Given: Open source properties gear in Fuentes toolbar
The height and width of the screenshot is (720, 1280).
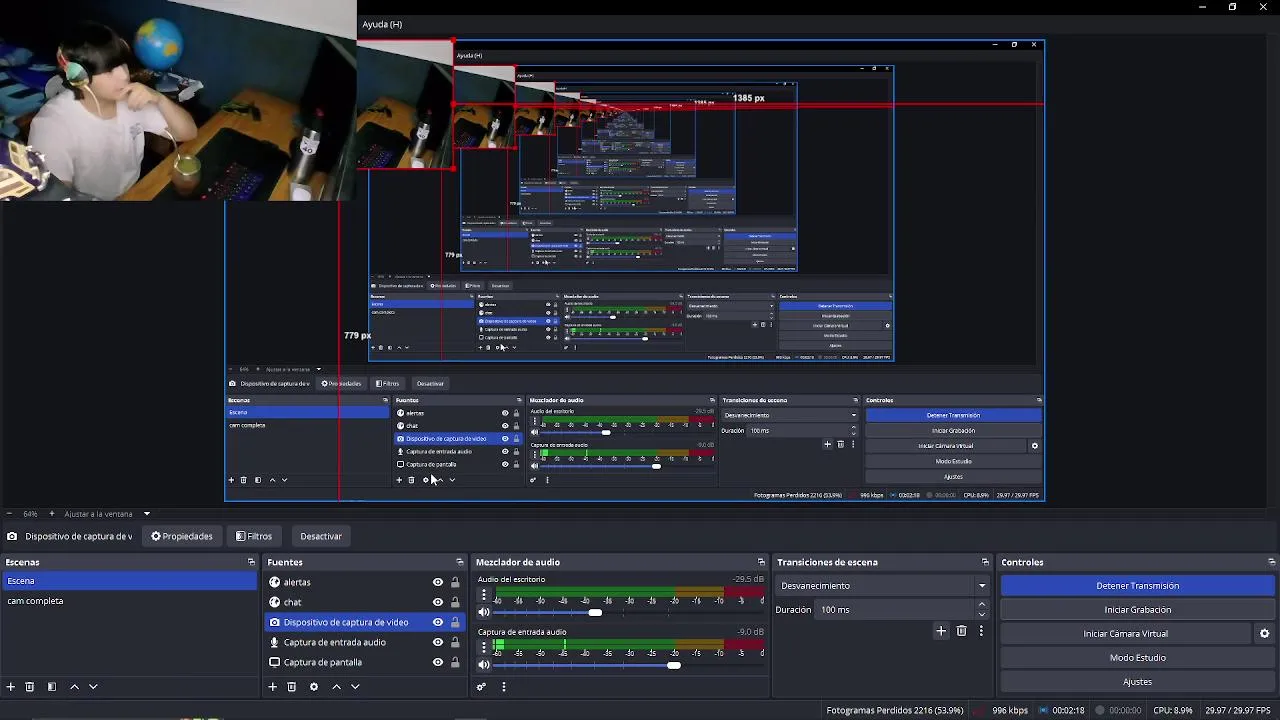Looking at the screenshot, I should coord(314,687).
